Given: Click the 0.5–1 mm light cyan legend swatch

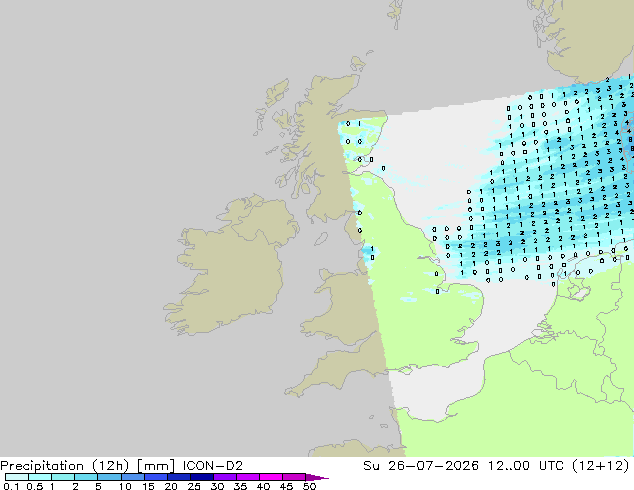Looking at the screenshot, I should (40, 477).
